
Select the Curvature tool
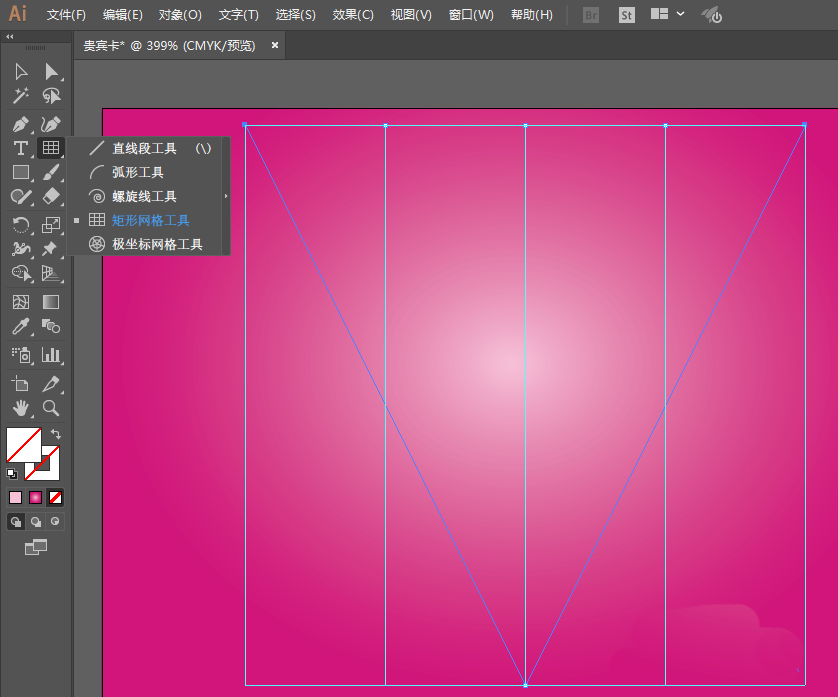(51, 124)
